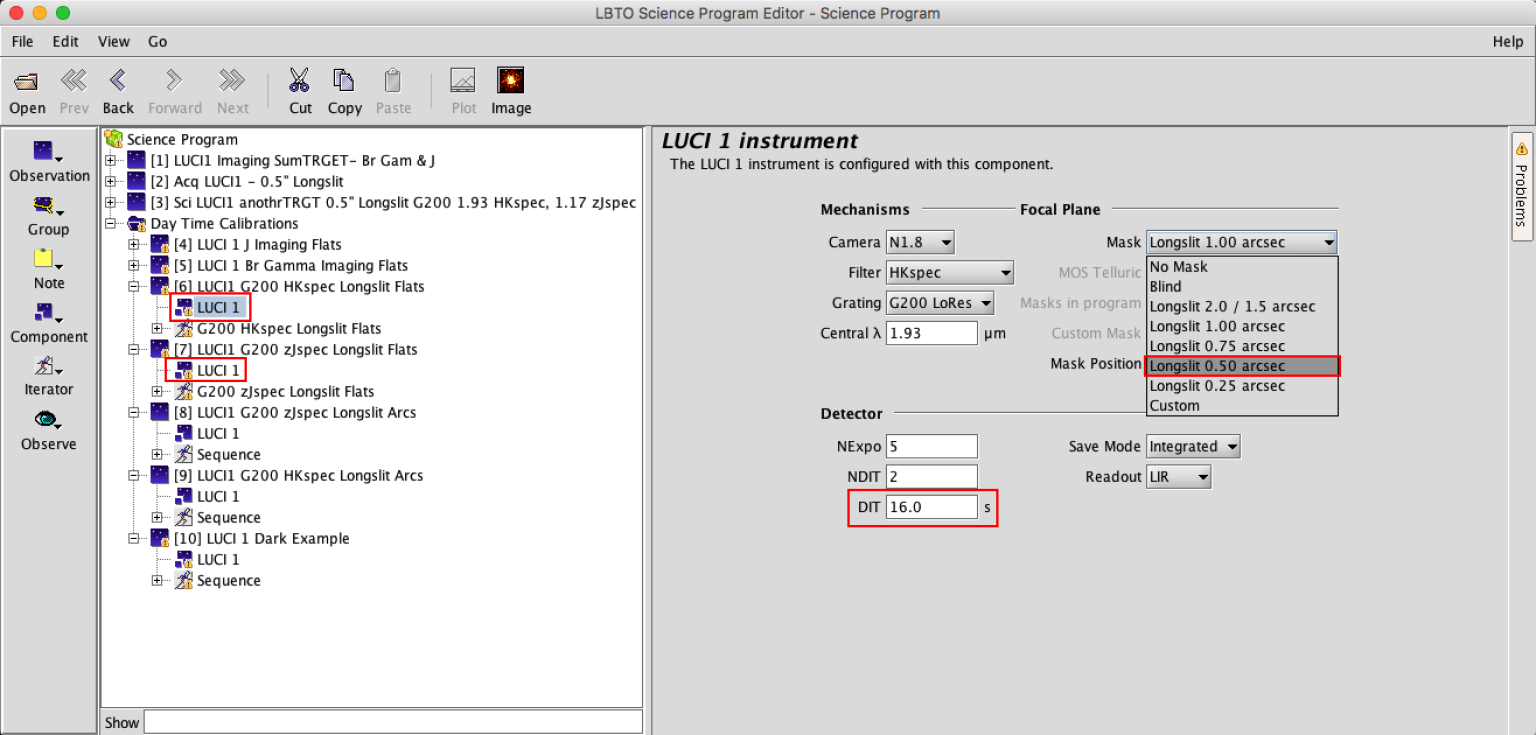
Task: Expand [4] LUCI 1 J Imaging Flats
Action: click(x=134, y=244)
